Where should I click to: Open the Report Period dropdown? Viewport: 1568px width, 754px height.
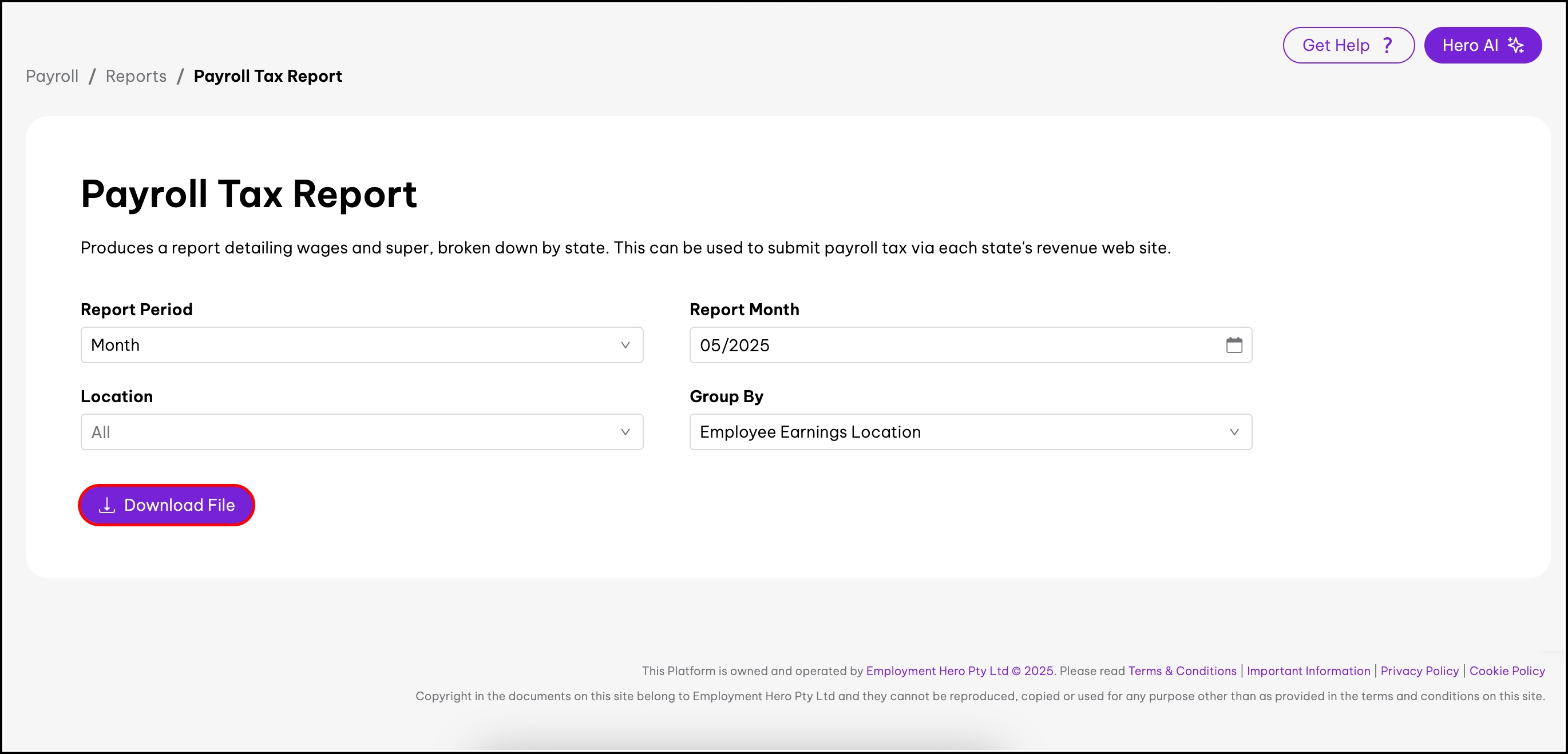[x=361, y=345]
